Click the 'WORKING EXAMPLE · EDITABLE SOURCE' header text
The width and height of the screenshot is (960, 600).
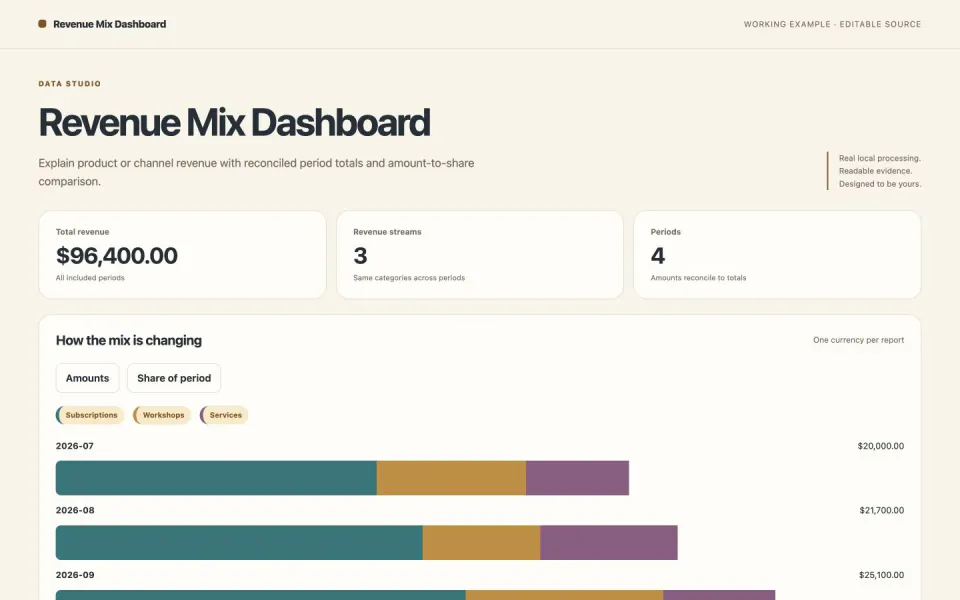coord(832,24)
